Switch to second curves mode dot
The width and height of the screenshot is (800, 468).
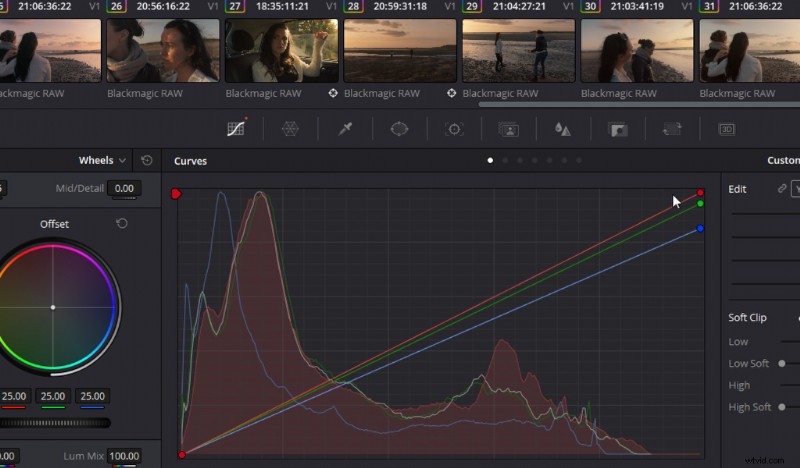pos(505,160)
